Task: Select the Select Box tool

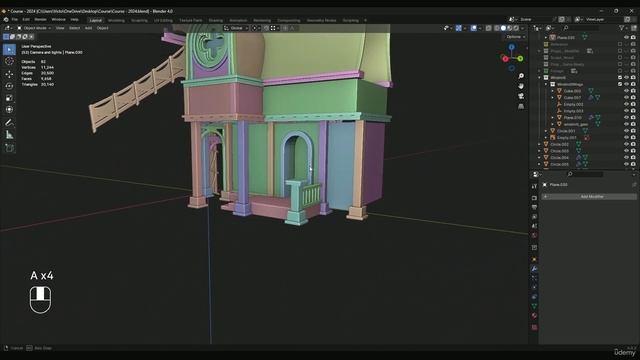Action: click(x=9, y=50)
